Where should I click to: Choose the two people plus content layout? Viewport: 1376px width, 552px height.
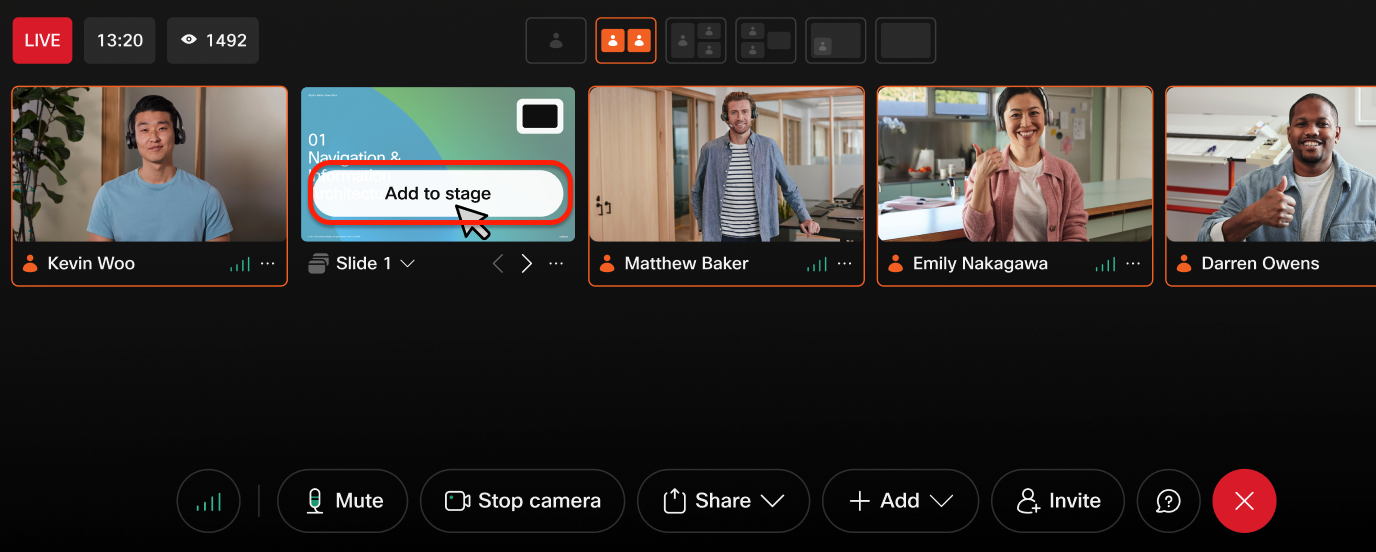[x=766, y=41]
